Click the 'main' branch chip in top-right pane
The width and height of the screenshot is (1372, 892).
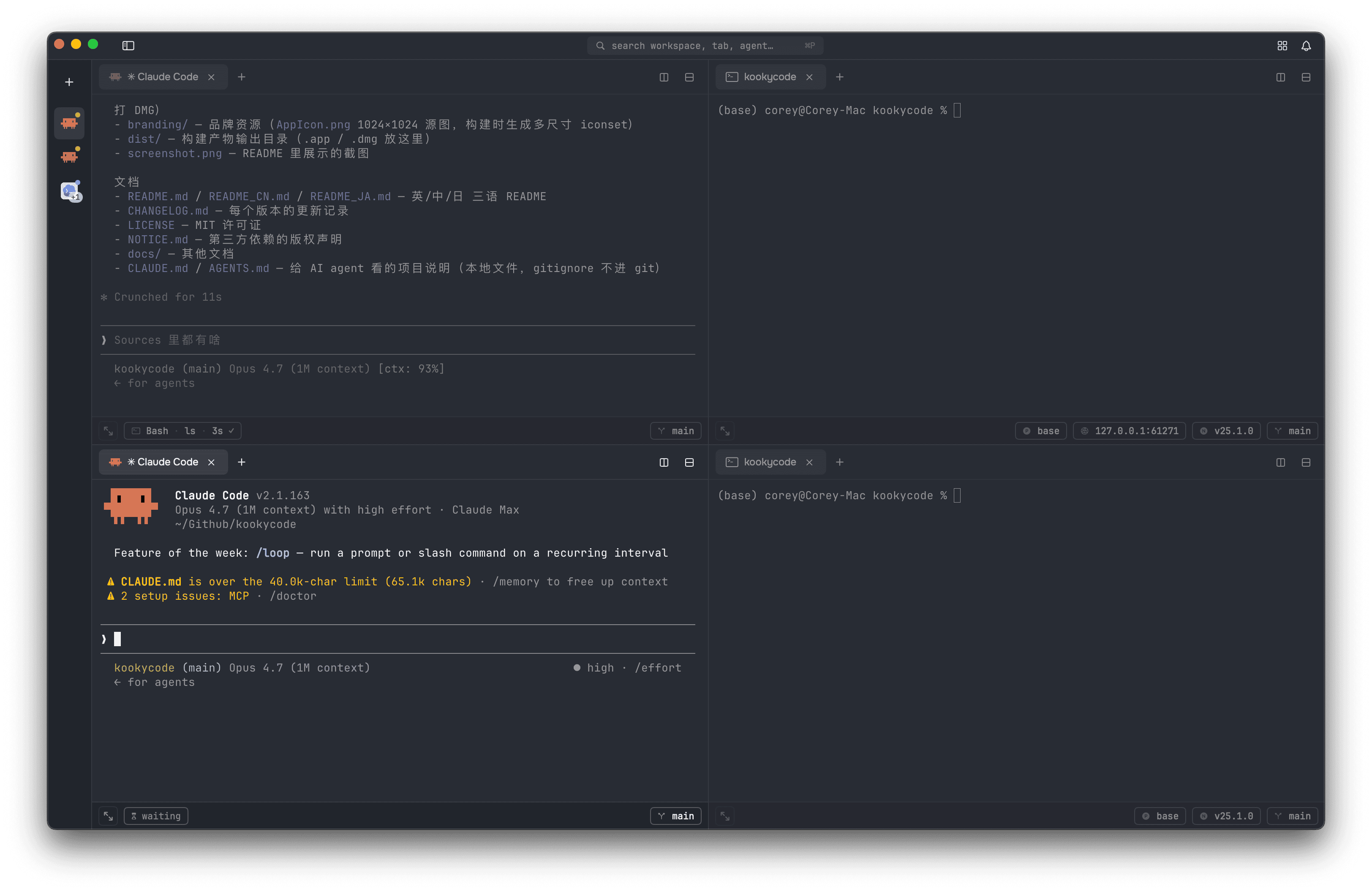(1293, 431)
